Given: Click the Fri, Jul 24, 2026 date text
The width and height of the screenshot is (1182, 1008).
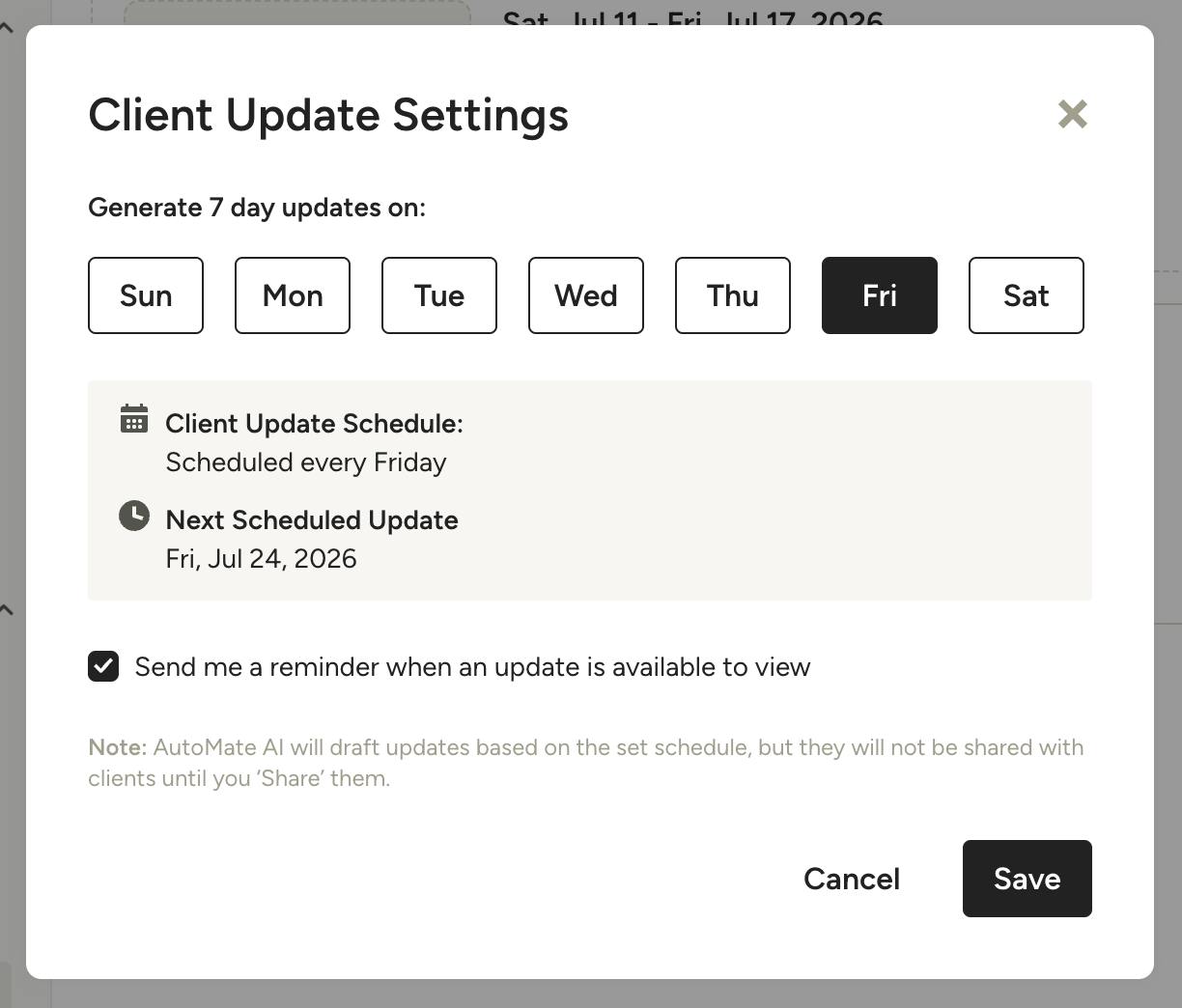Looking at the screenshot, I should 261,559.
